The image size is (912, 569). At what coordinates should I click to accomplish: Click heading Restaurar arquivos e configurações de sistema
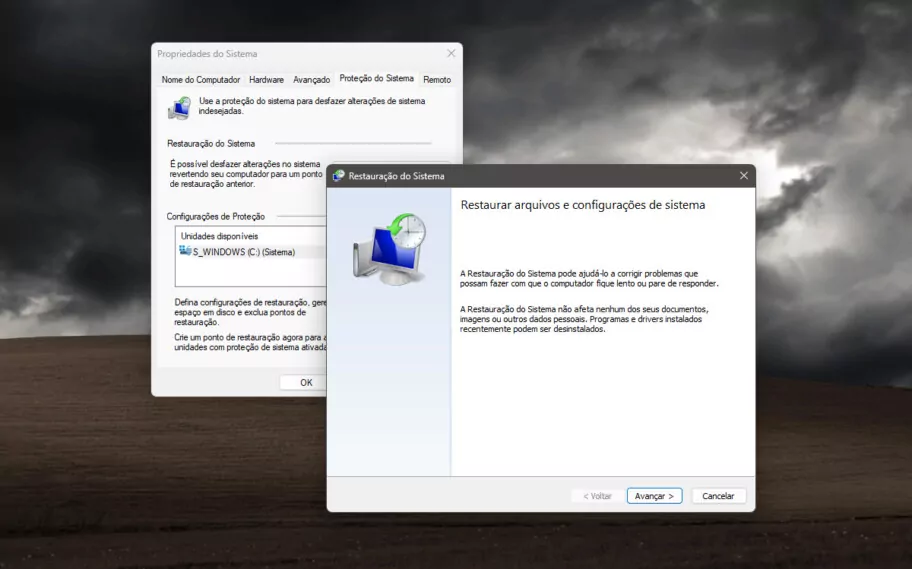pos(582,205)
